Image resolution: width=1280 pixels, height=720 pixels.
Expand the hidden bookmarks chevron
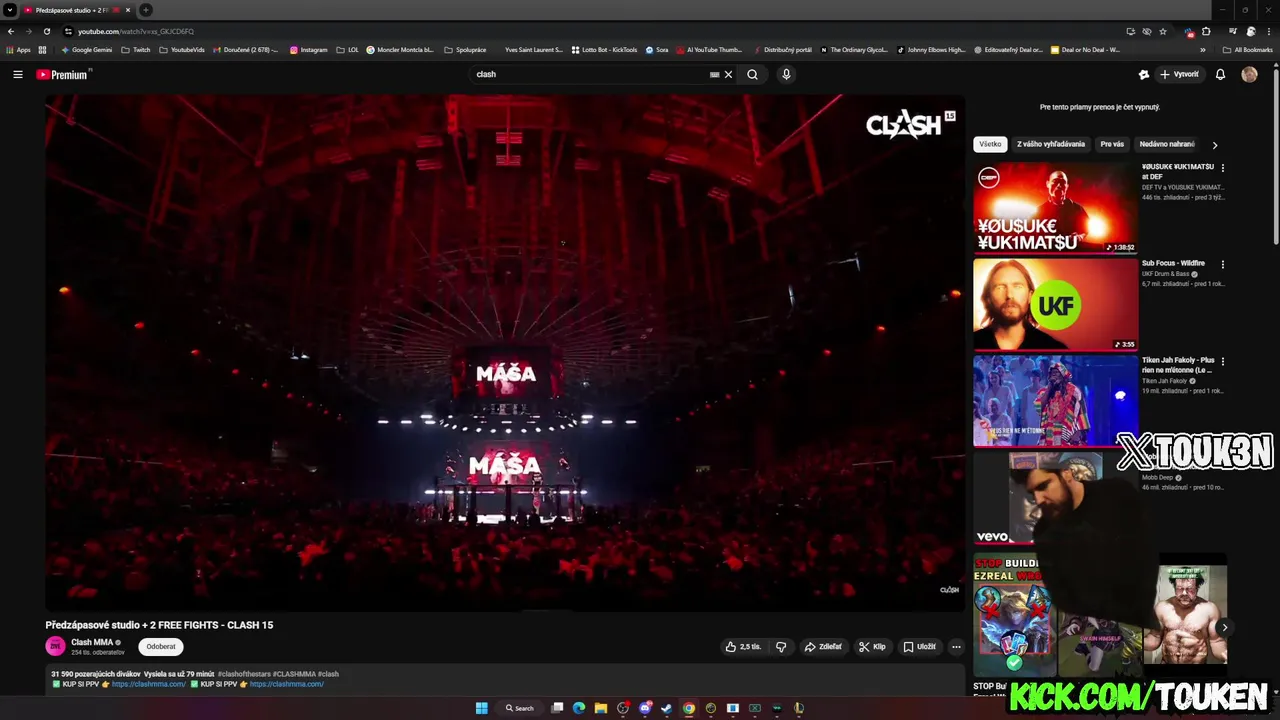[1203, 49]
